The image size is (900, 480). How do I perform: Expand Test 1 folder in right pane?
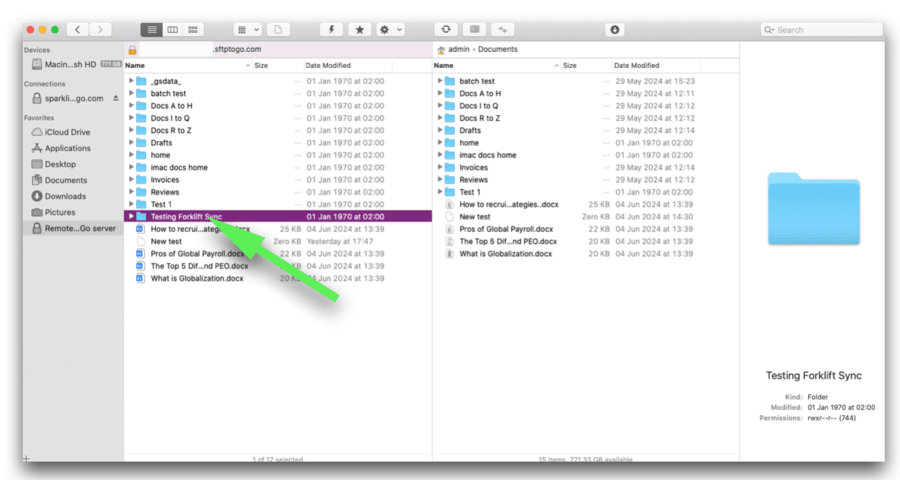pos(440,192)
